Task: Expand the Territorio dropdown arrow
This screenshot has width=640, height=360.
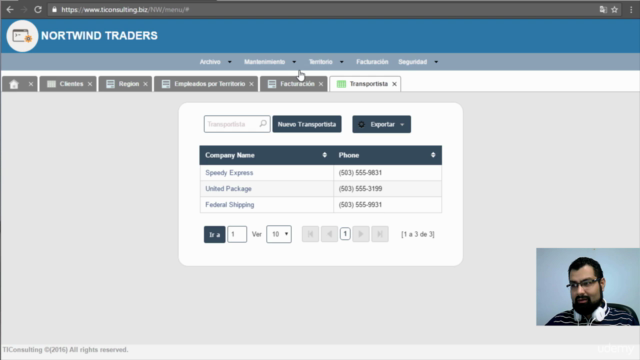Action: point(342,62)
